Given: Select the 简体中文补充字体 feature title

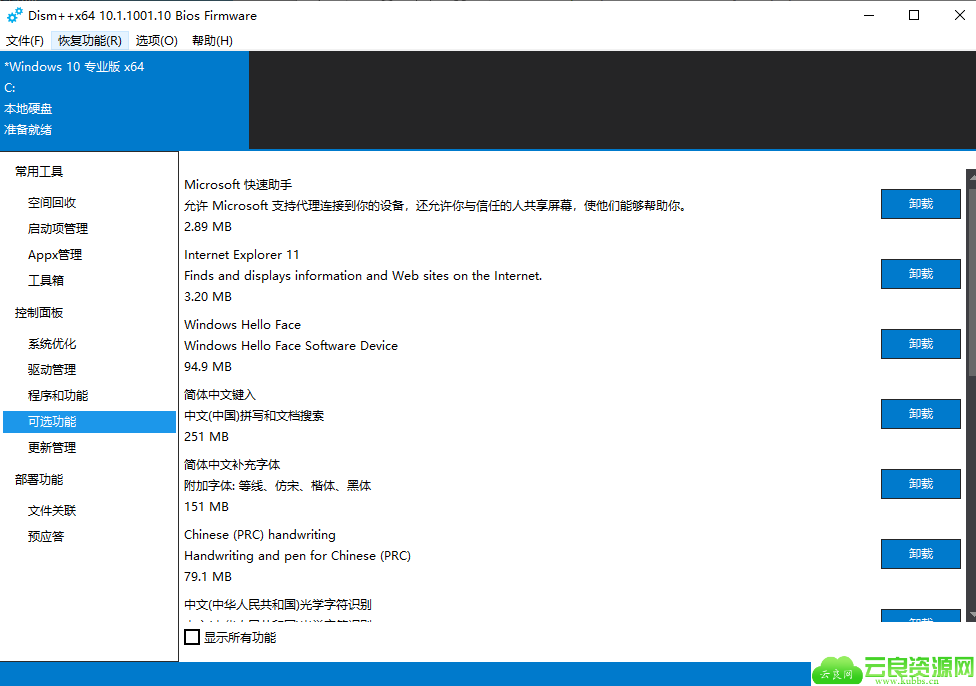Looking at the screenshot, I should tap(232, 464).
